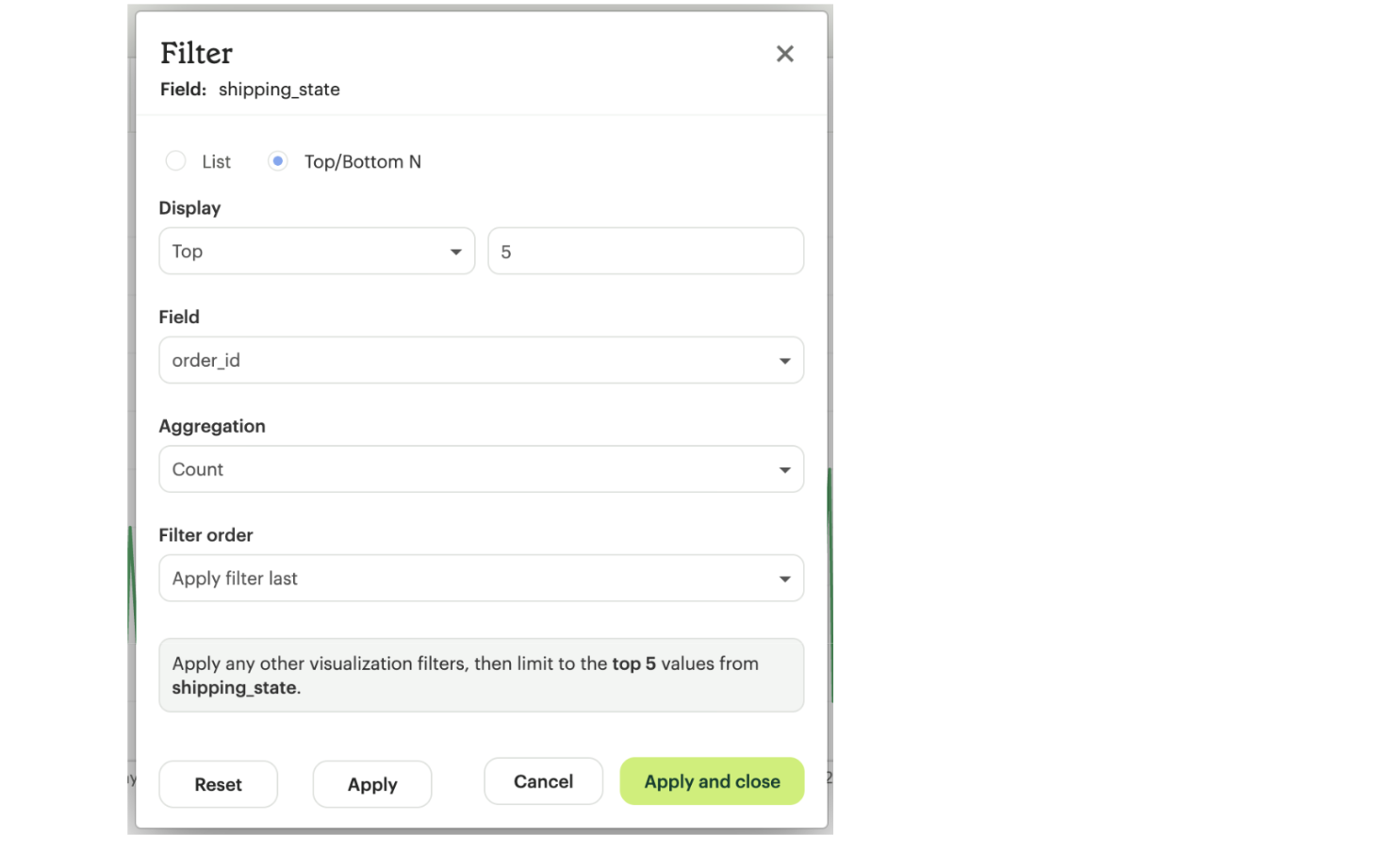Click the Reset button
This screenshot has height=868, width=1380.
click(218, 784)
